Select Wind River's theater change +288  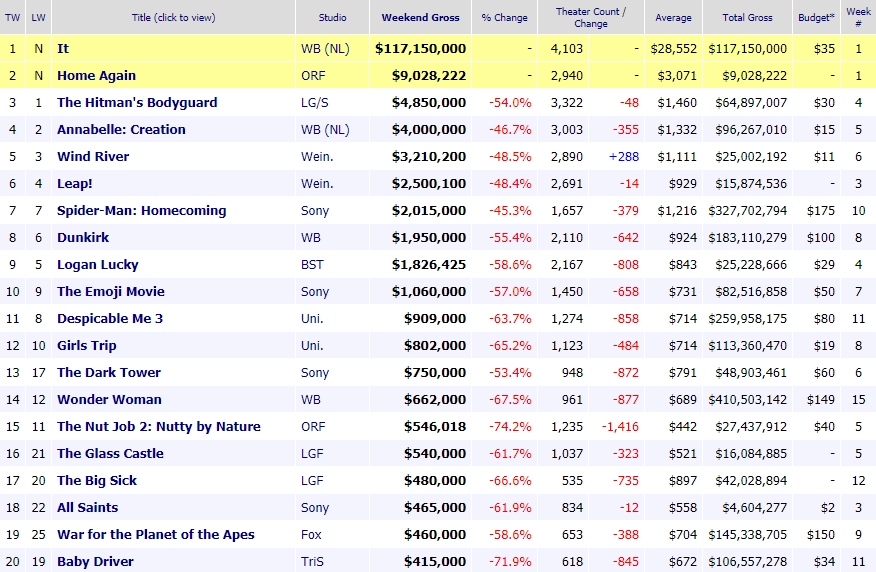[x=623, y=156]
